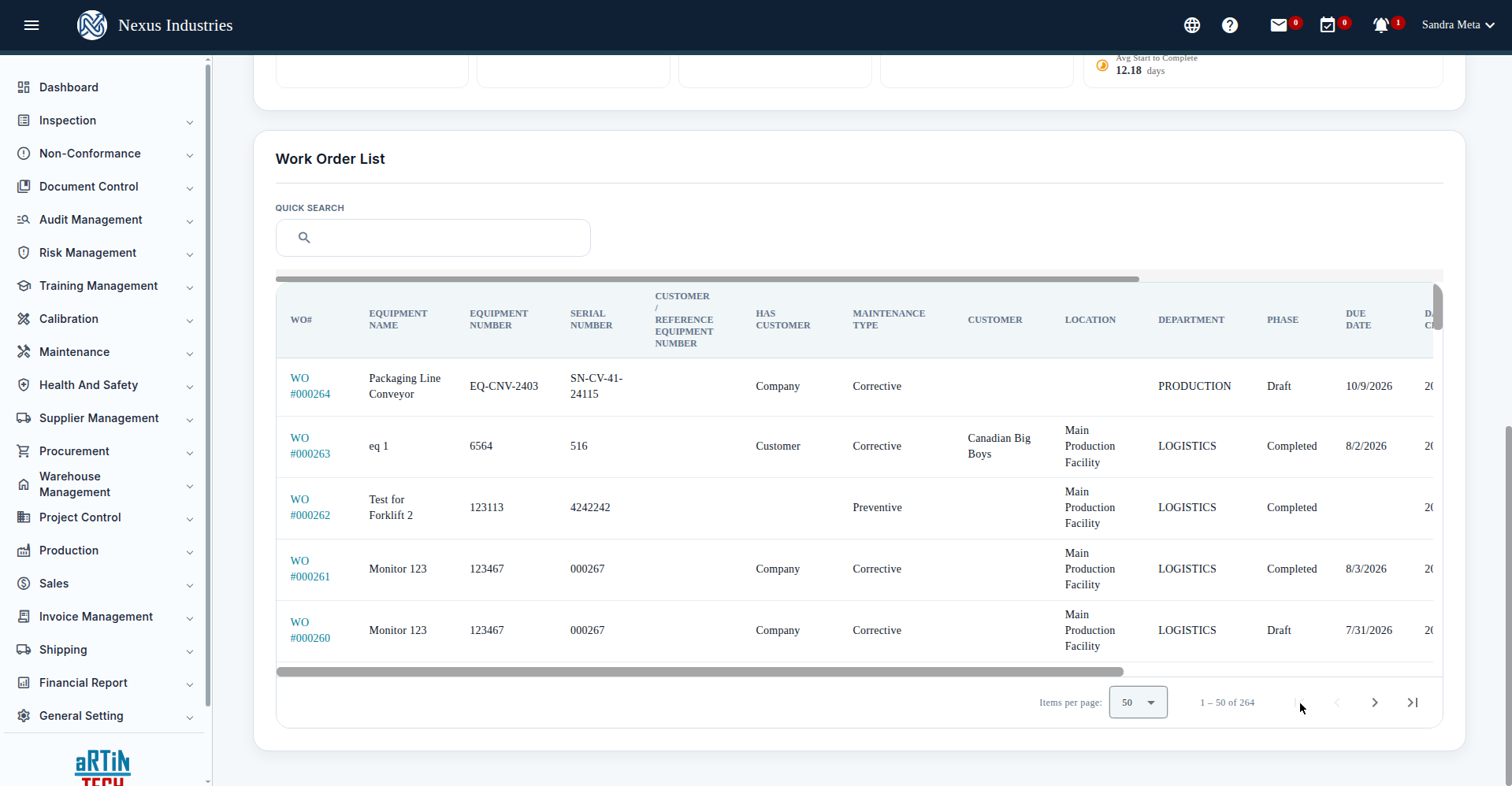Click the Calibration tools icon
Image resolution: width=1512 pixels, height=786 pixels.
click(x=24, y=319)
